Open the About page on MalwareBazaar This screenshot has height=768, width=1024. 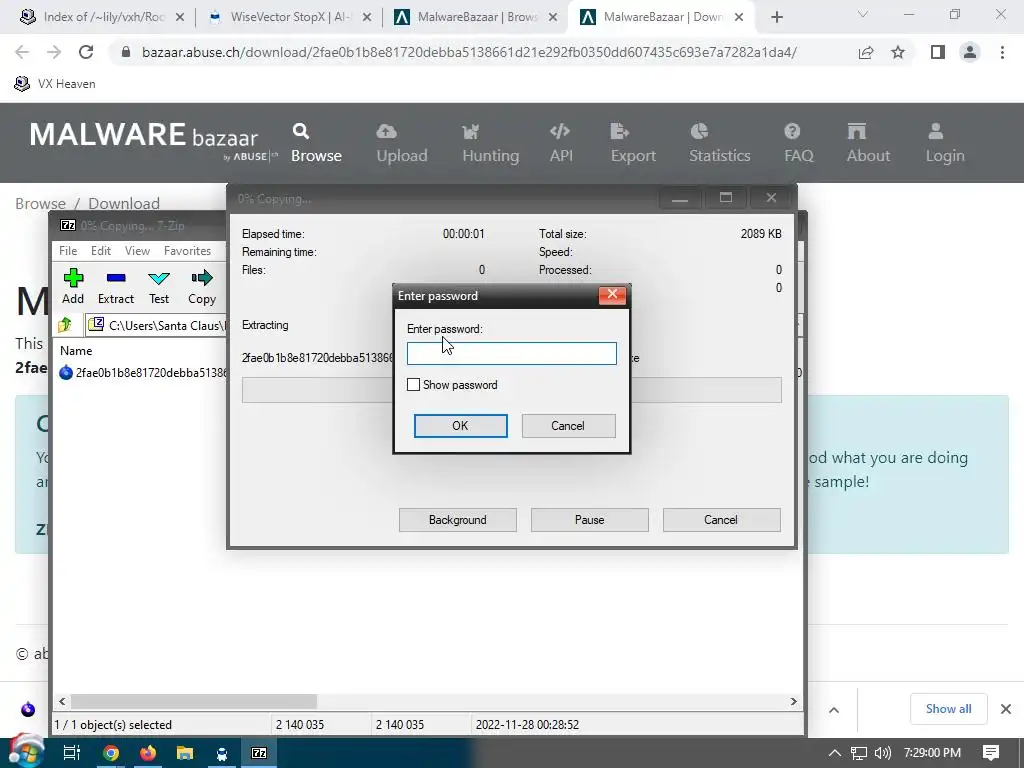[868, 143]
